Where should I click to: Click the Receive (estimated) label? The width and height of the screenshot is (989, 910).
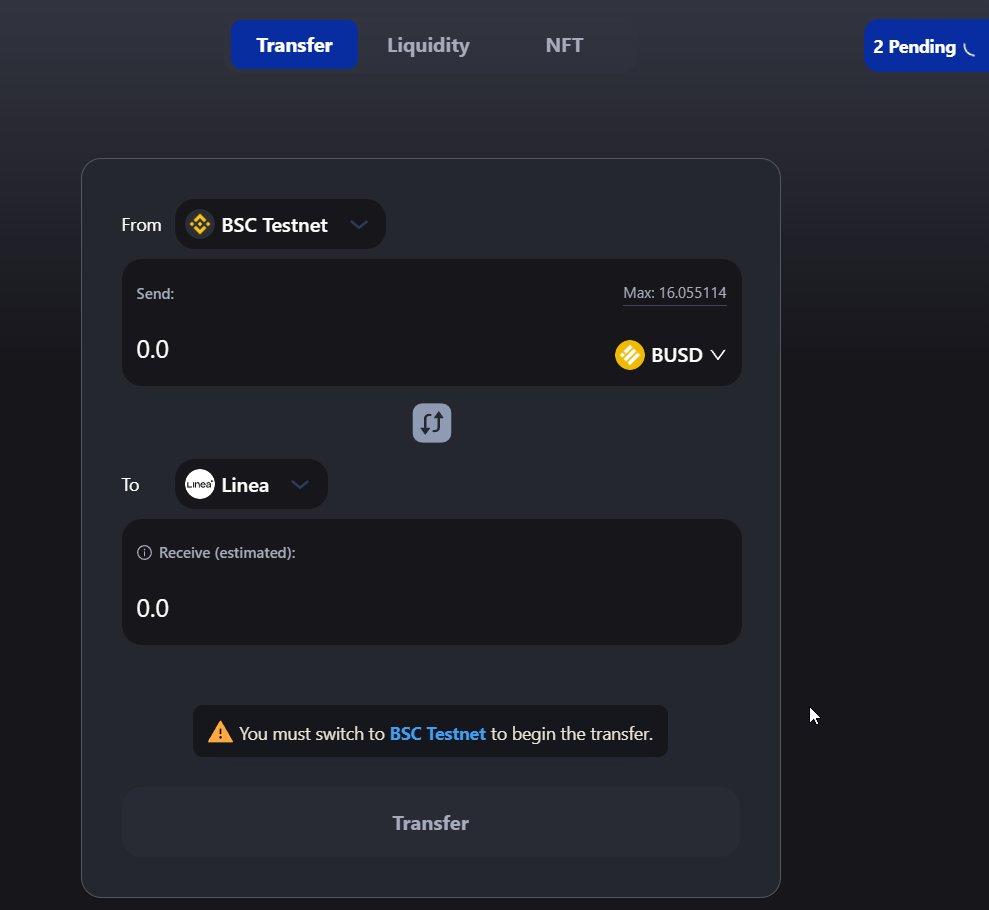pos(227,552)
